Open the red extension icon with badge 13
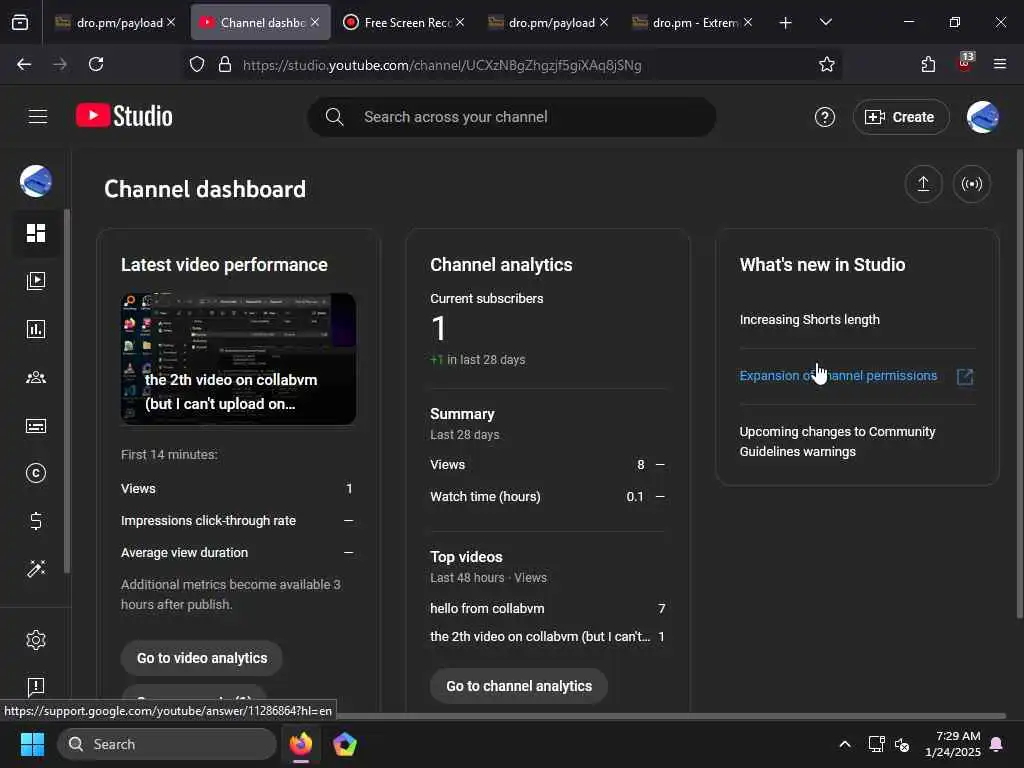This screenshot has width=1024, height=768. tap(965, 62)
